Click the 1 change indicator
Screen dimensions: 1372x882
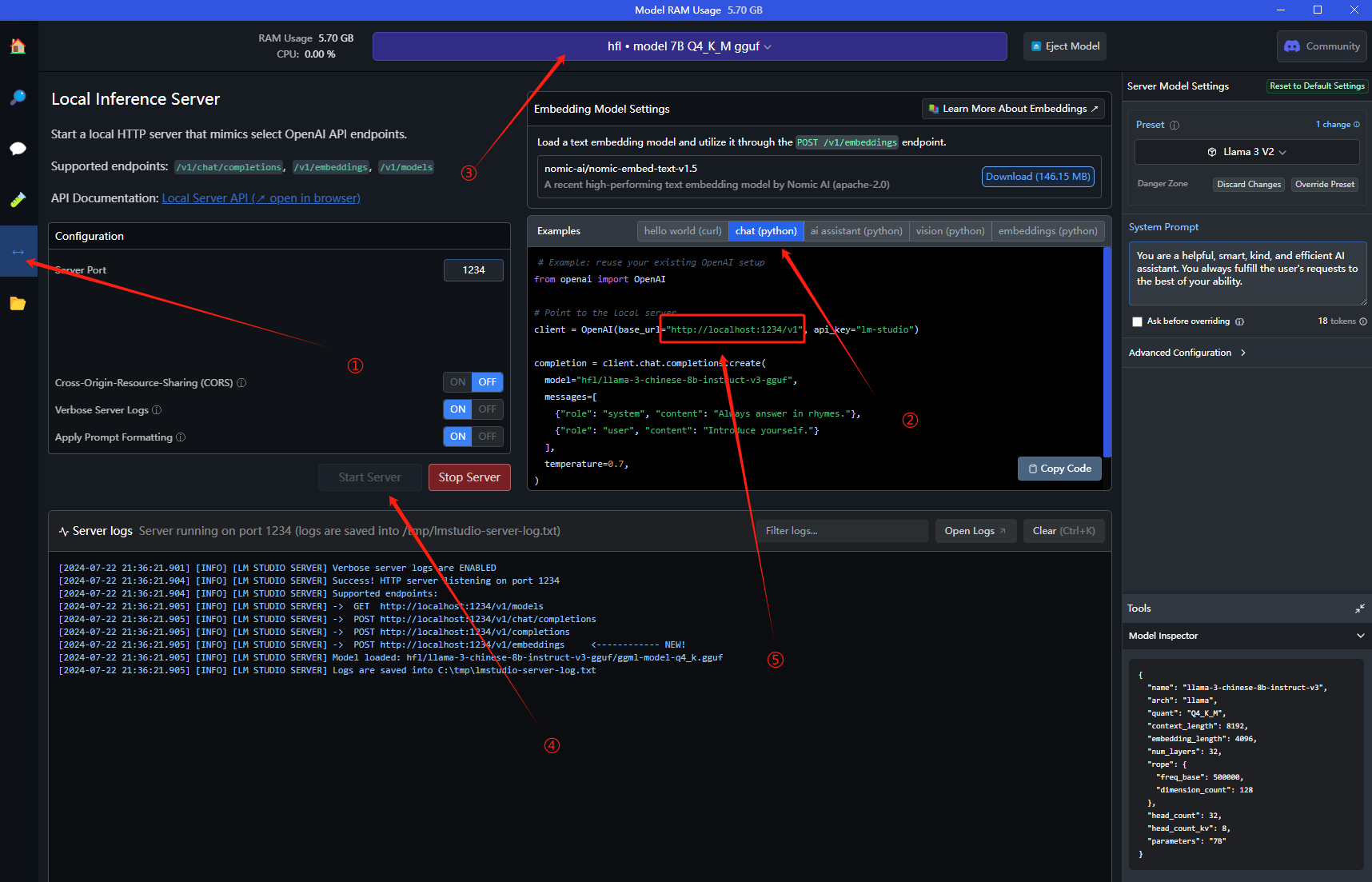pos(1338,125)
